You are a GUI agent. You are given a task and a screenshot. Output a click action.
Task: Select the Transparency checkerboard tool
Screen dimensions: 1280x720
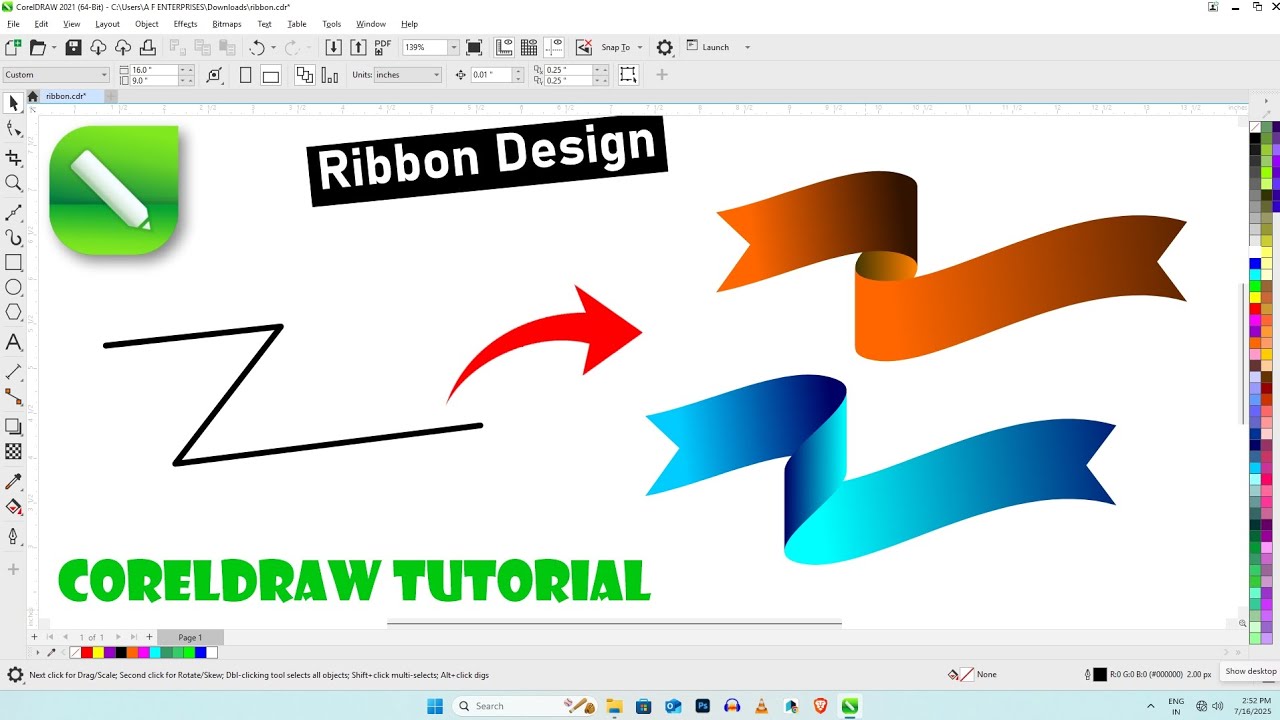tap(13, 452)
